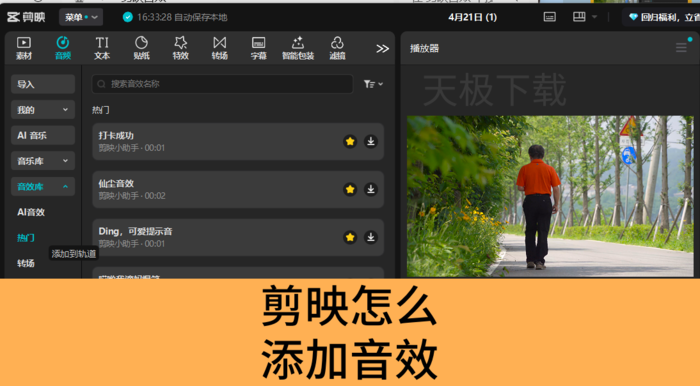Open the 菜单 dropdown menu
Viewport: 700px width, 386px height.
[81, 17]
